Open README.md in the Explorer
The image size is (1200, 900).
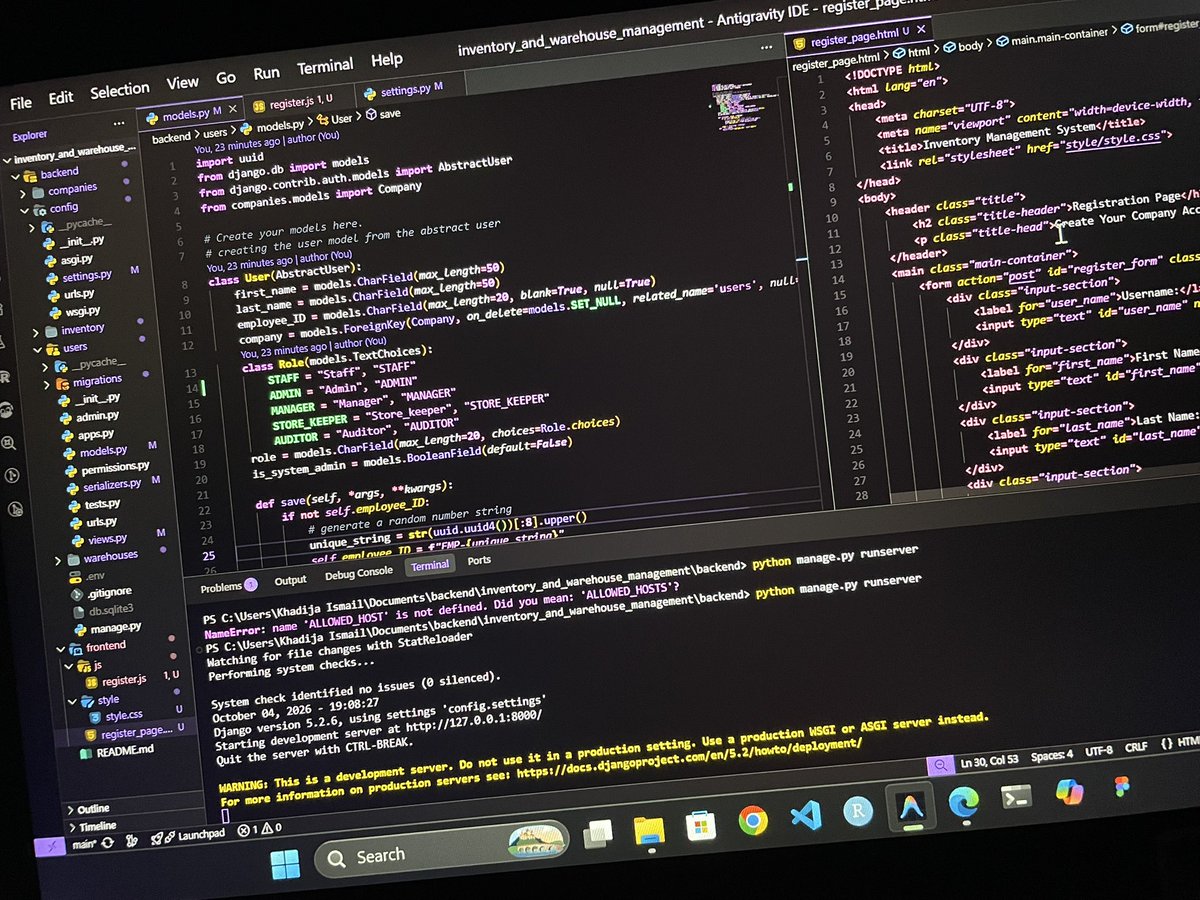click(125, 750)
